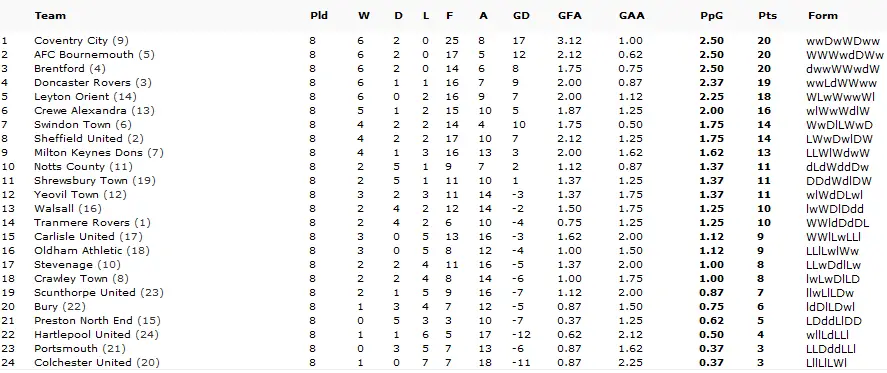Open the Leyton Orient team entry
887x373 pixels.
coord(72,97)
